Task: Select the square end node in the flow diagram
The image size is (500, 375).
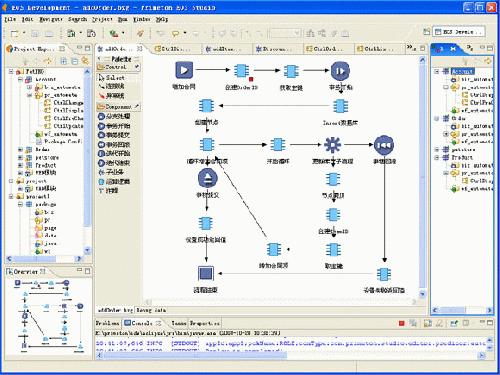Action: (206, 274)
